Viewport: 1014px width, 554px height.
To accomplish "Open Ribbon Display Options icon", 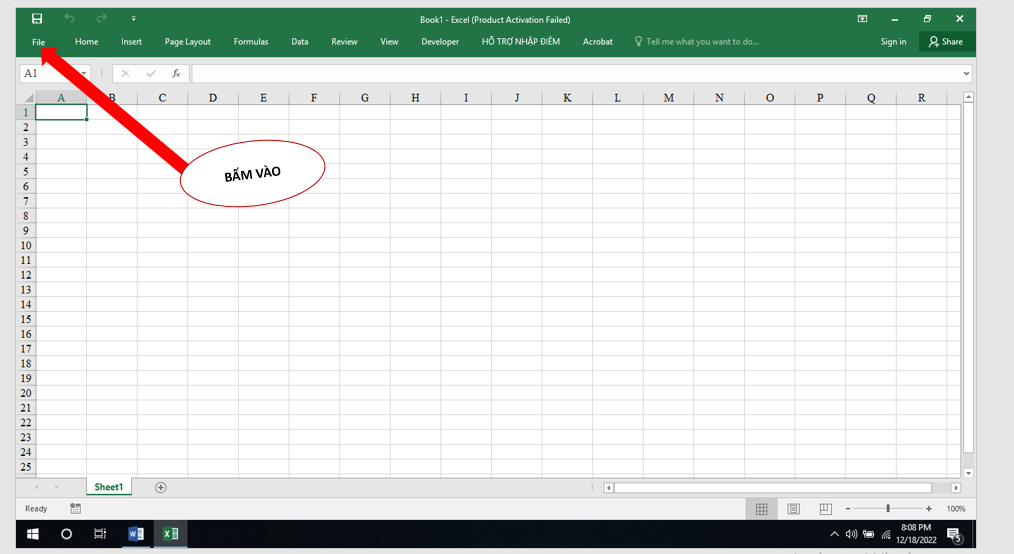I will [863, 19].
